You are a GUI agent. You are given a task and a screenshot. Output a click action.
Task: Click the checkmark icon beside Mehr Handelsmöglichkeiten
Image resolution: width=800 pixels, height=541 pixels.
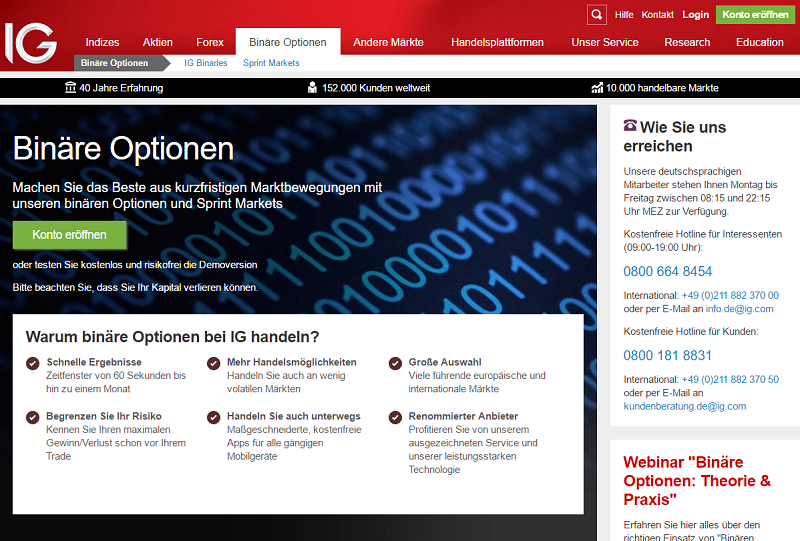click(213, 363)
